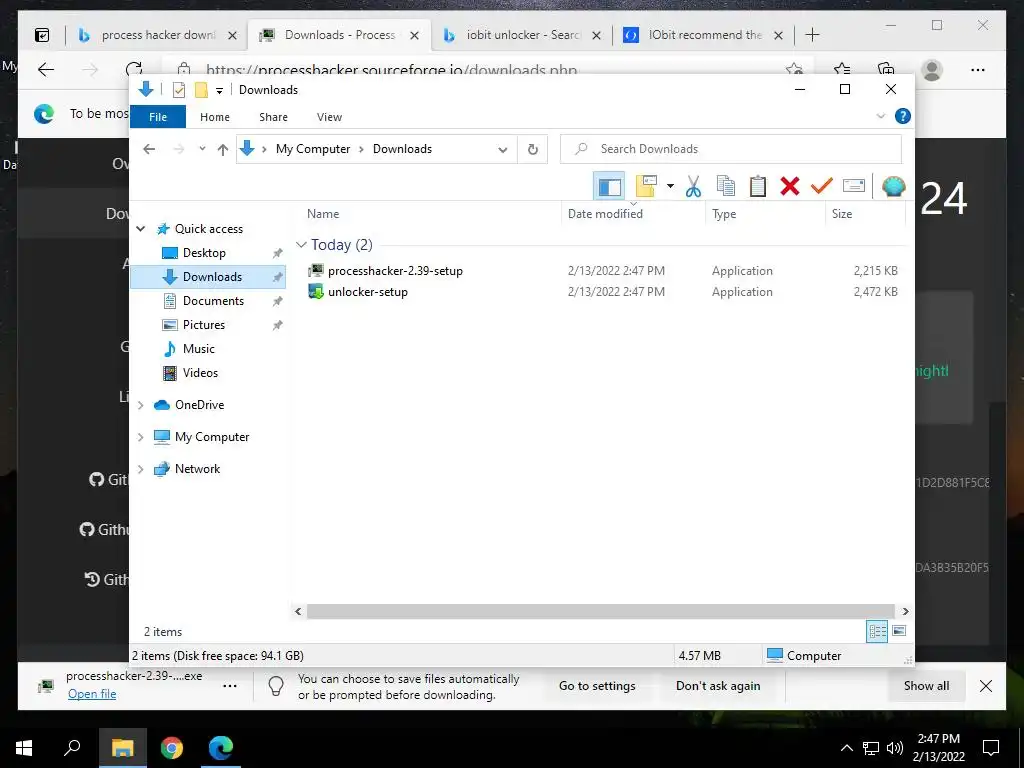The image size is (1024, 768).
Task: Open Edge tab actions menu icon
Action: point(42,35)
